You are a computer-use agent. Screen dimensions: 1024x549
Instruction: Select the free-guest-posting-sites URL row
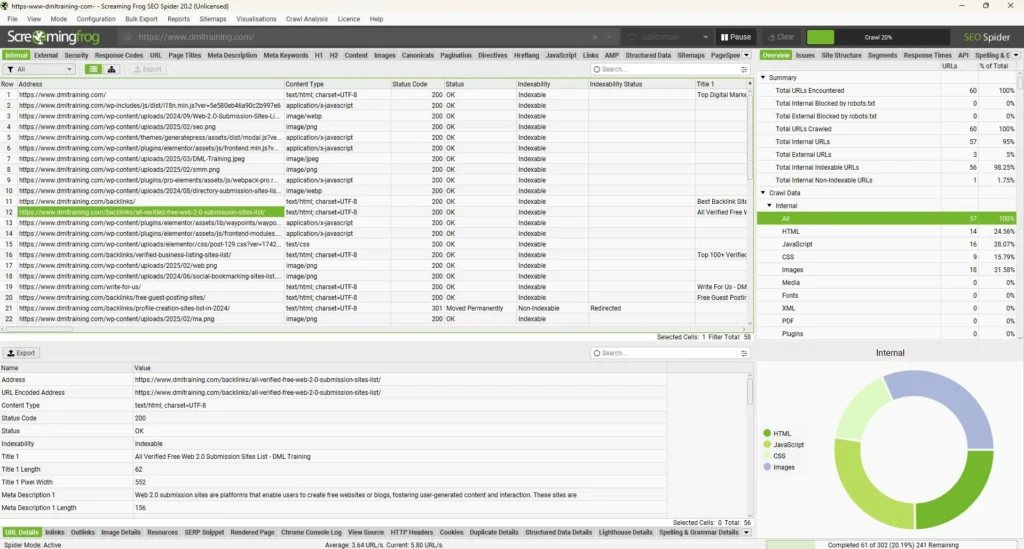(376, 298)
